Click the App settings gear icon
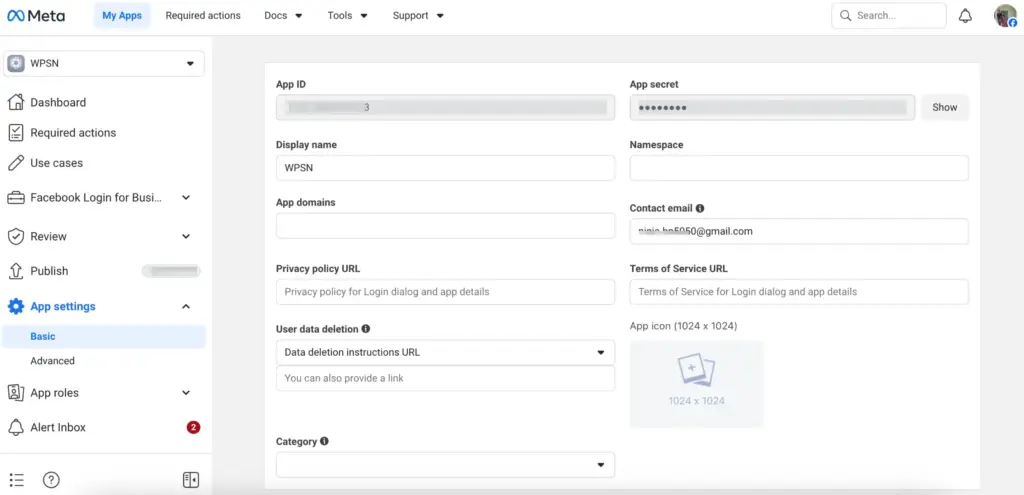The image size is (1024, 495). pos(16,306)
